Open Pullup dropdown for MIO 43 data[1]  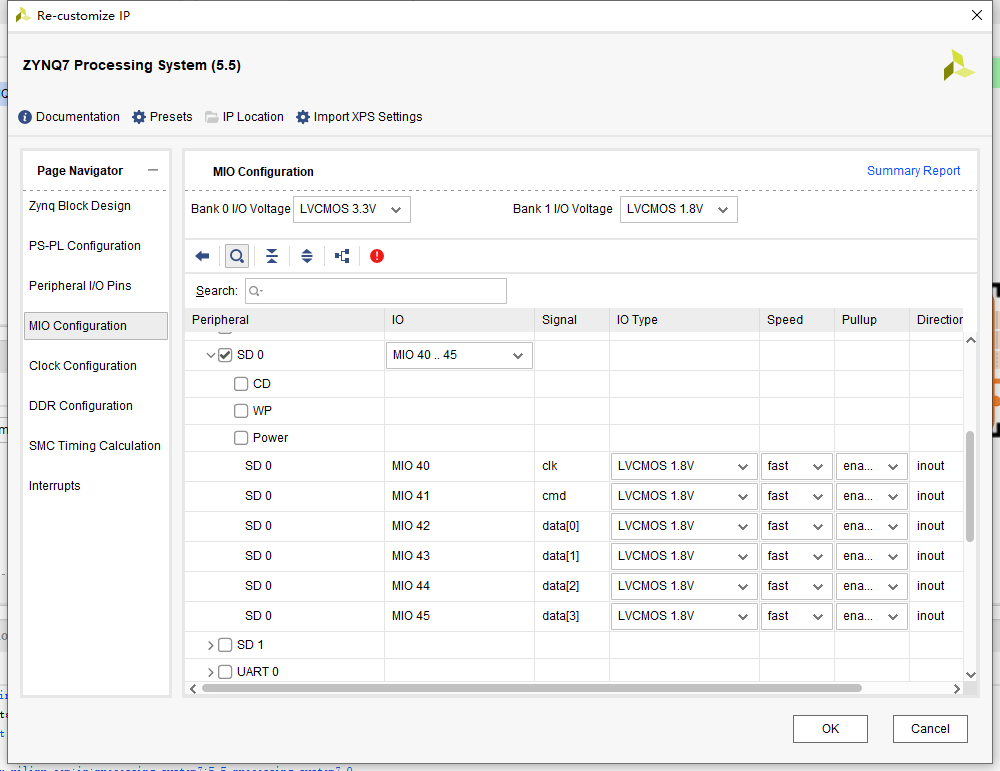coord(872,556)
